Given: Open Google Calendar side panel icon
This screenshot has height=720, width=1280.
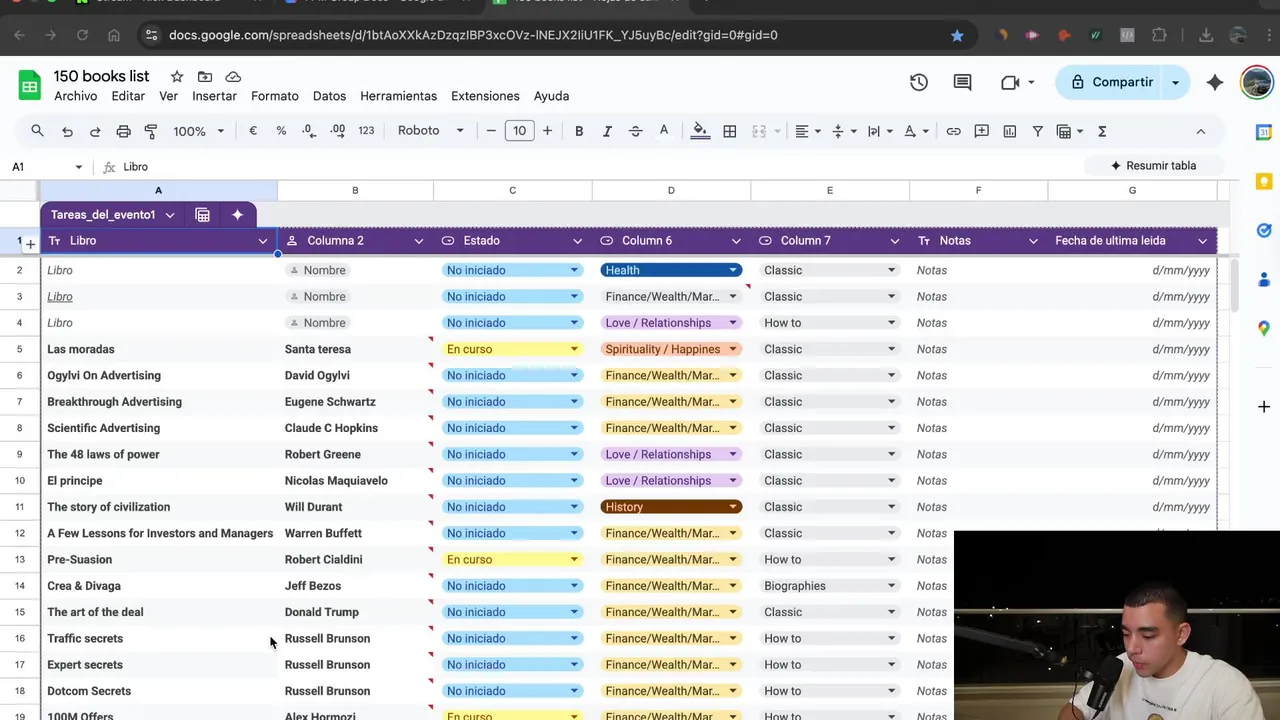Looking at the screenshot, I should (x=1264, y=132).
